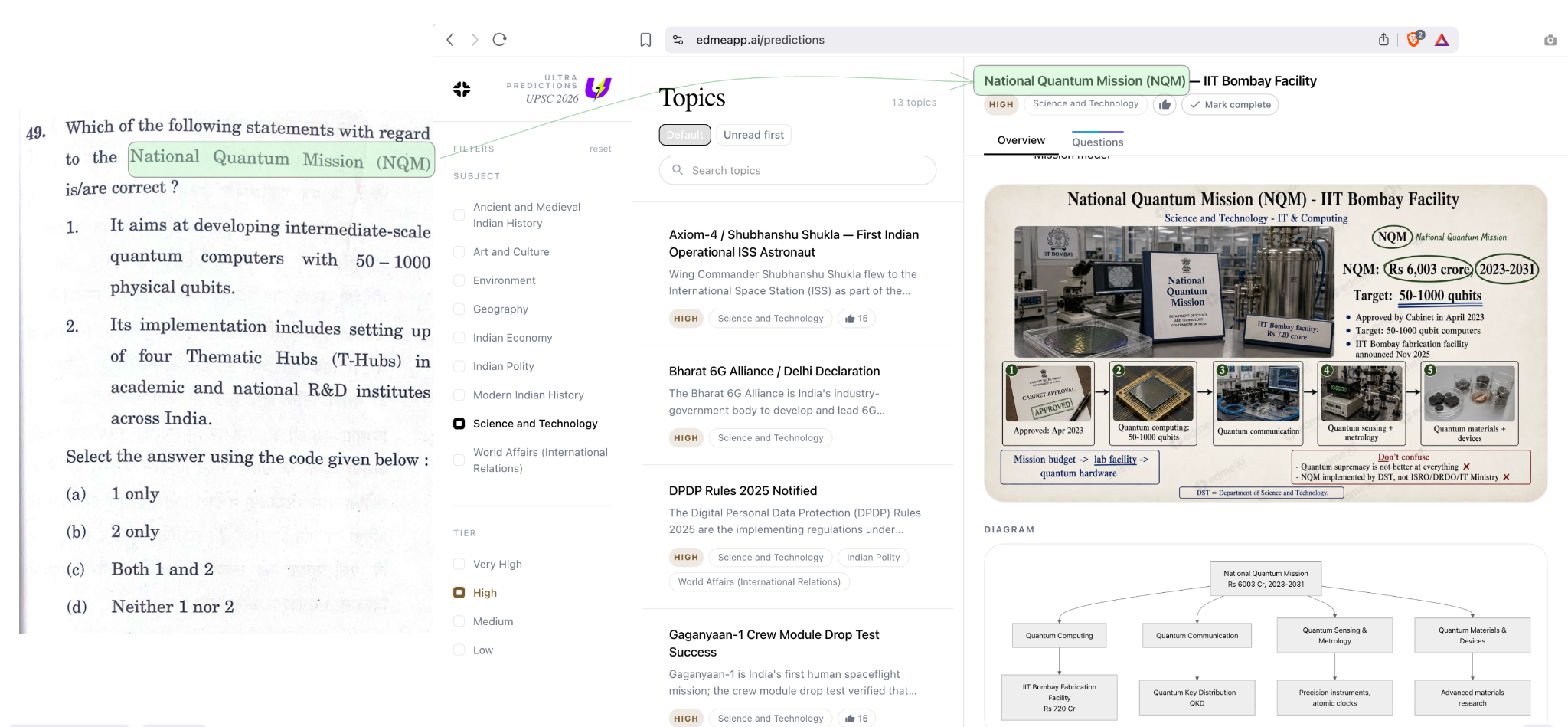Click the Science and Technology tag on Bharat 6G card
1568x727 pixels.
coord(770,438)
